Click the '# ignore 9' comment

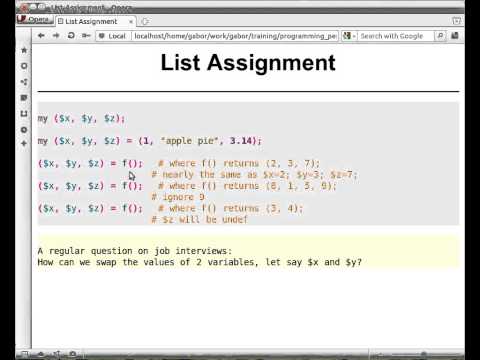(178, 197)
